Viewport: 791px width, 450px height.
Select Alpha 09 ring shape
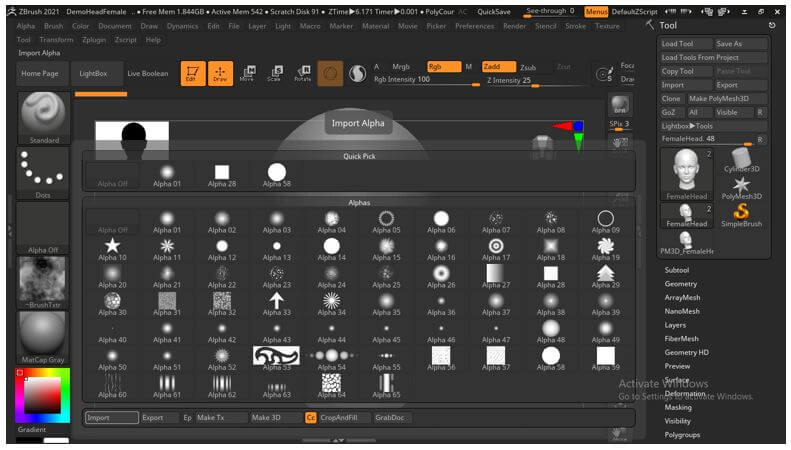605,222
